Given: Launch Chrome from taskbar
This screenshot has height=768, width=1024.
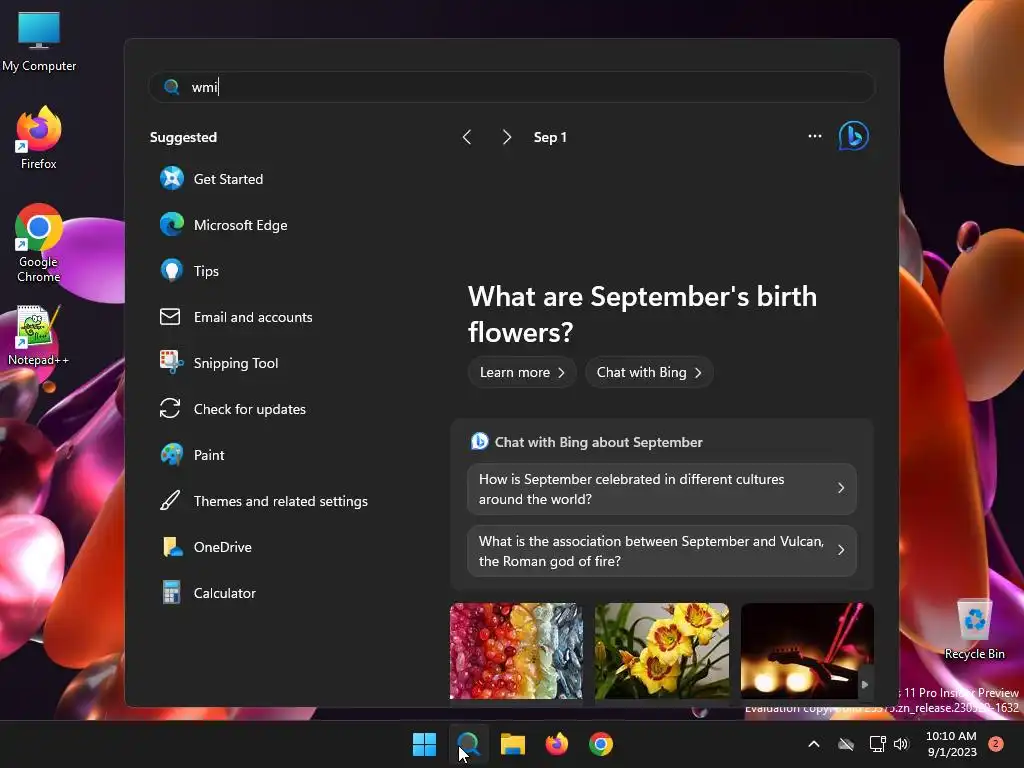Looking at the screenshot, I should 601,744.
